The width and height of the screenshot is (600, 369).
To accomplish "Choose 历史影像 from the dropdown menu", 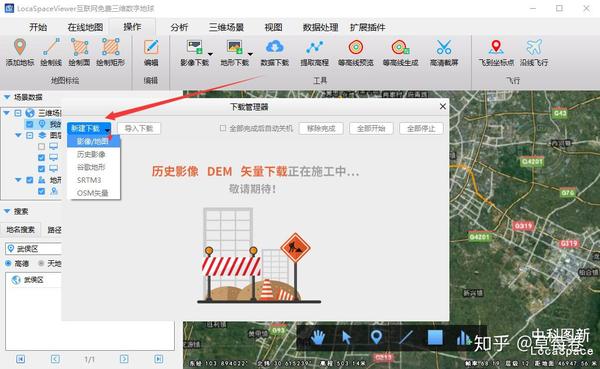I will pos(94,154).
